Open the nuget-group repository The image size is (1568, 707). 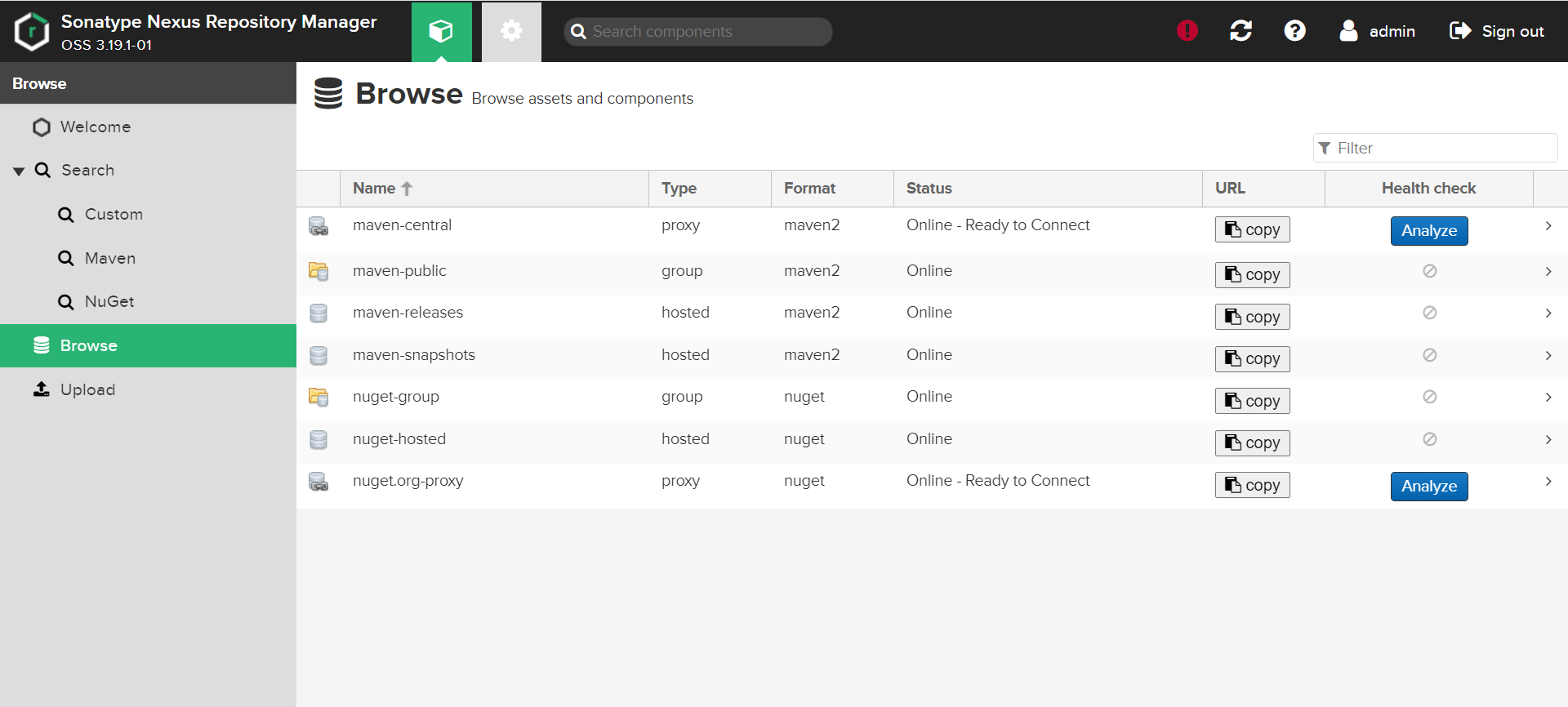[x=395, y=397]
